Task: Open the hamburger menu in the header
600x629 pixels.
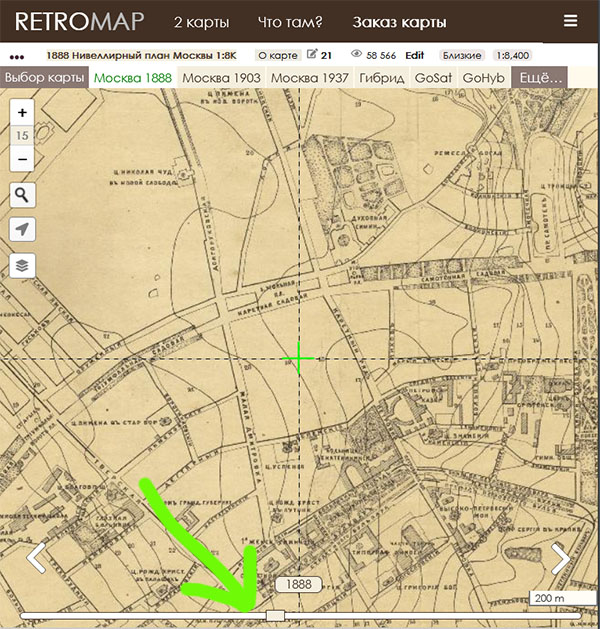Action: [x=570, y=20]
